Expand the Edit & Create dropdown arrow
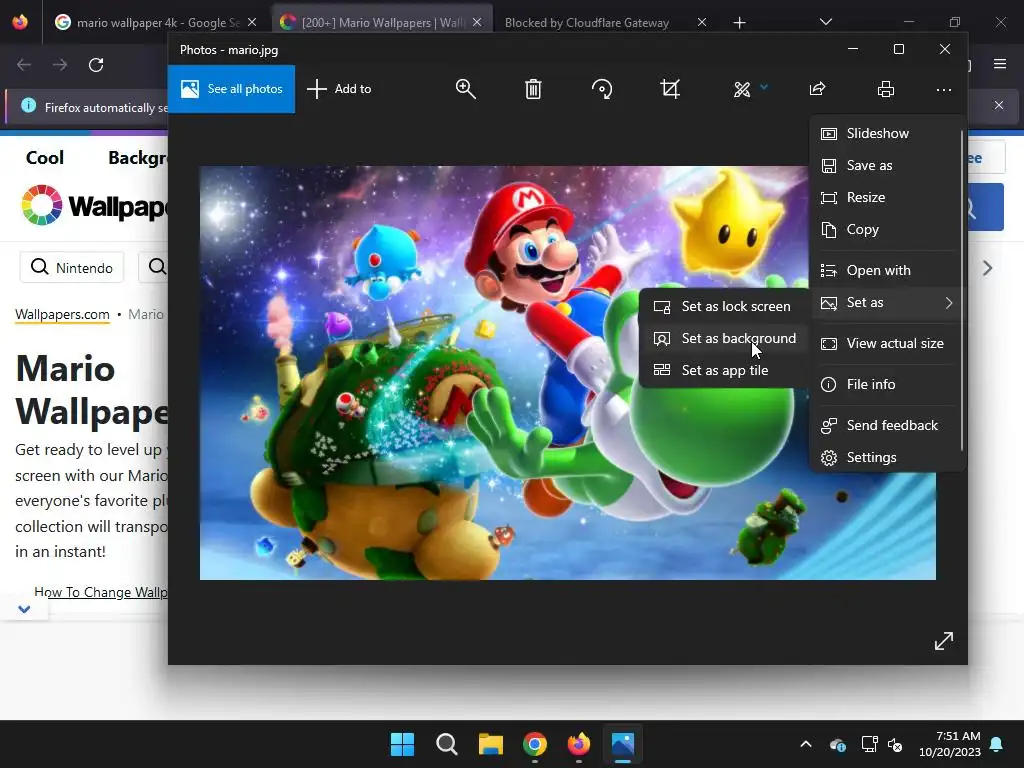Viewport: 1024px width, 768px height. tap(763, 87)
